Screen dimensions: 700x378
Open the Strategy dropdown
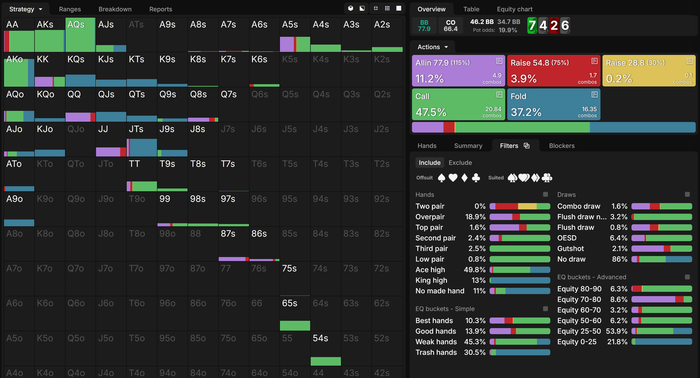pos(25,9)
